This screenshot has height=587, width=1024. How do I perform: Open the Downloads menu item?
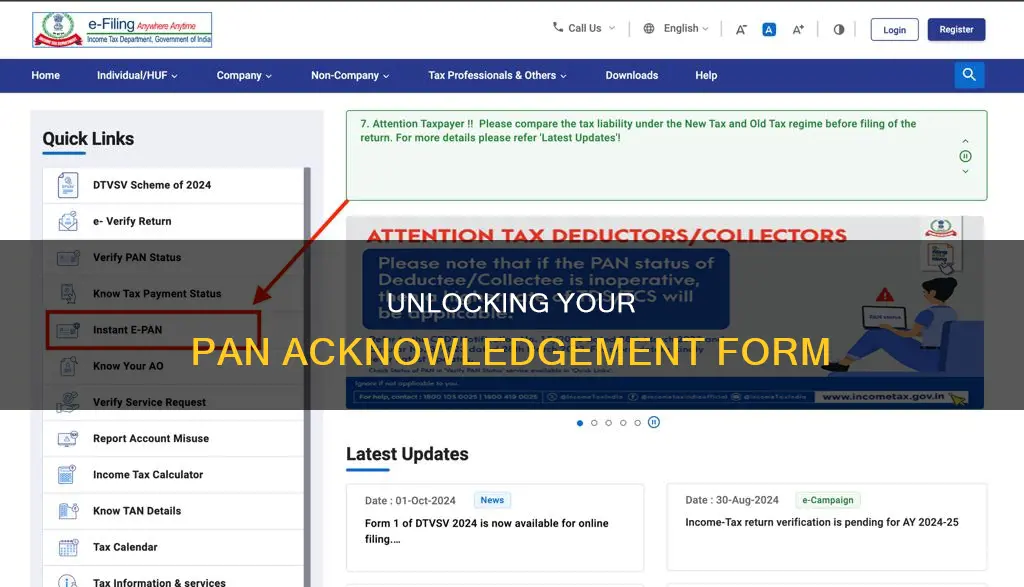pos(632,76)
